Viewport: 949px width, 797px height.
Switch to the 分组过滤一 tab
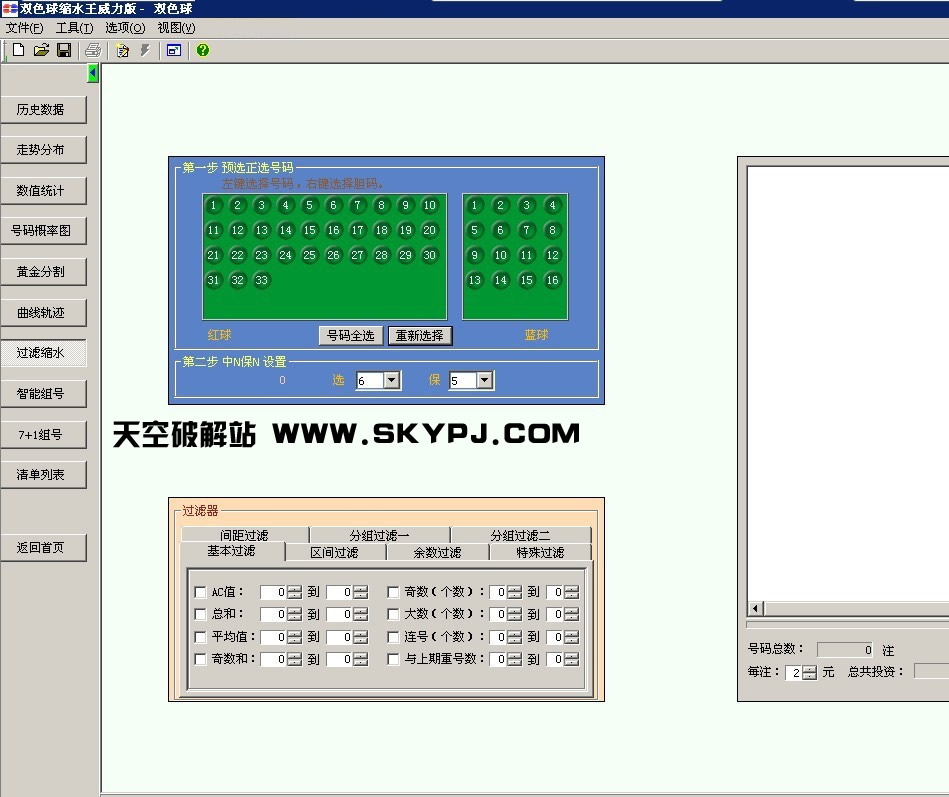point(379,535)
